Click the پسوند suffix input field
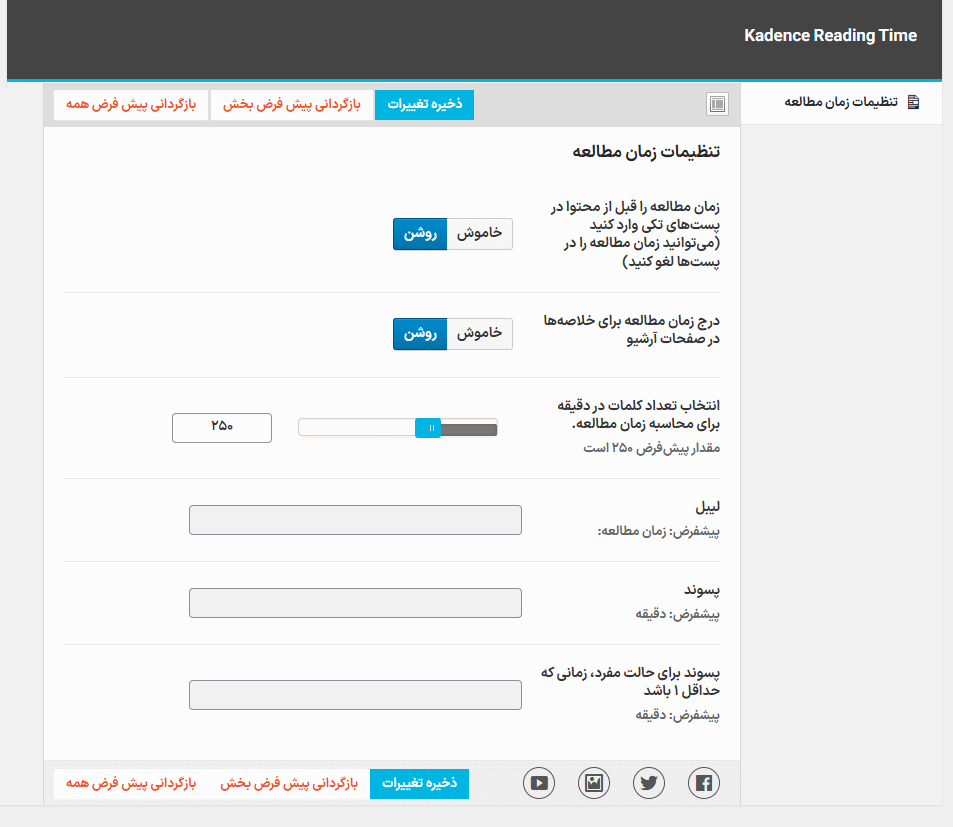953x827 pixels. (x=355, y=603)
